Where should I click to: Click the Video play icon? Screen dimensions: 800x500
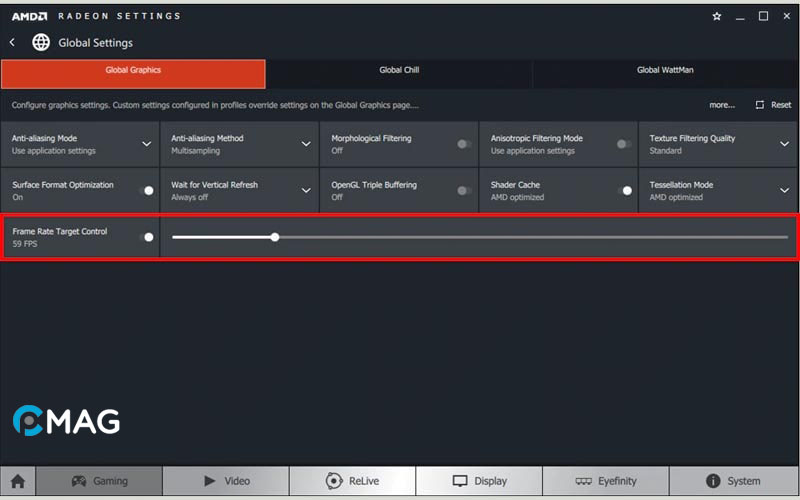pos(209,481)
